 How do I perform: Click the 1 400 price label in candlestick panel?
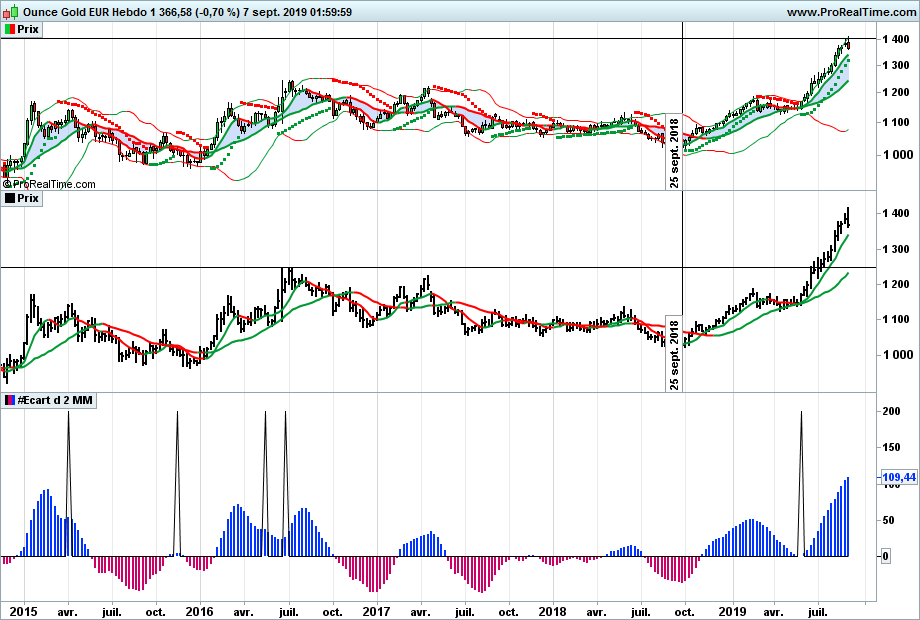tap(896, 39)
